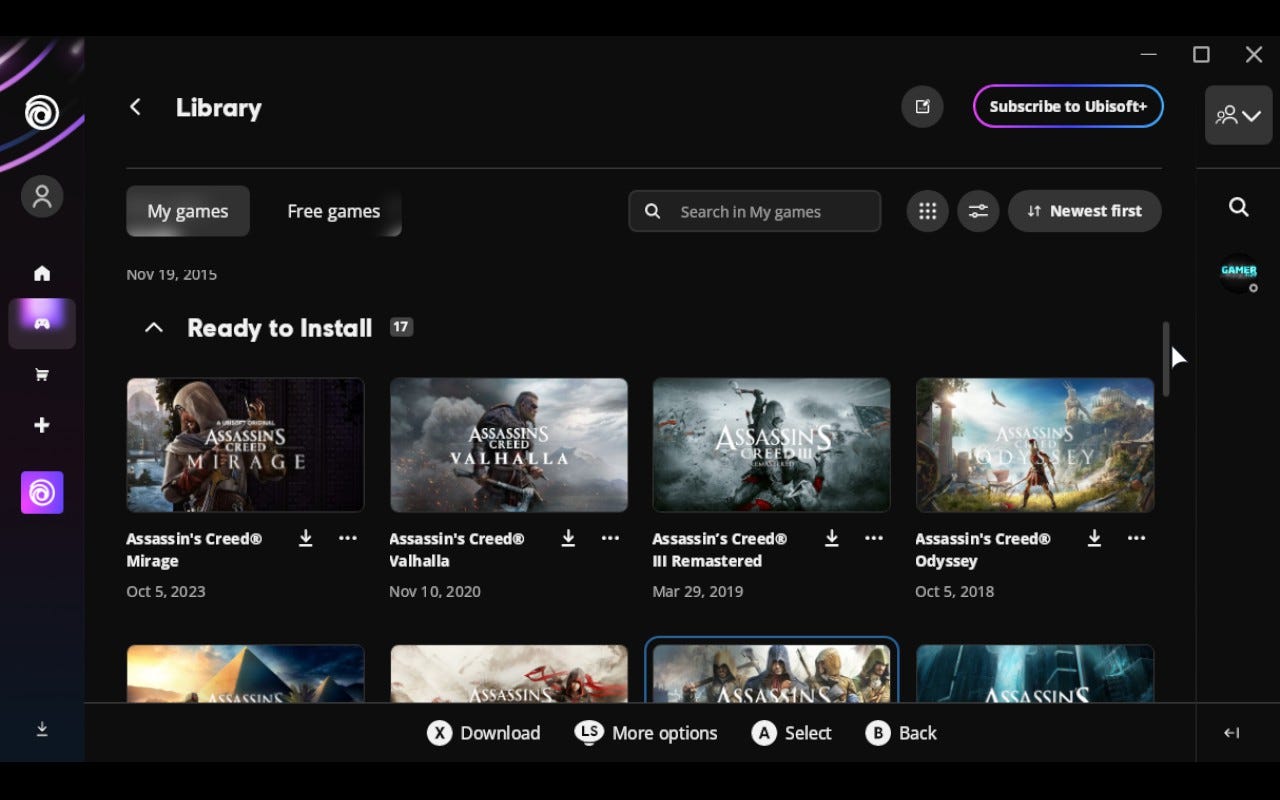Open the friends dropdown at top right

(1238, 115)
